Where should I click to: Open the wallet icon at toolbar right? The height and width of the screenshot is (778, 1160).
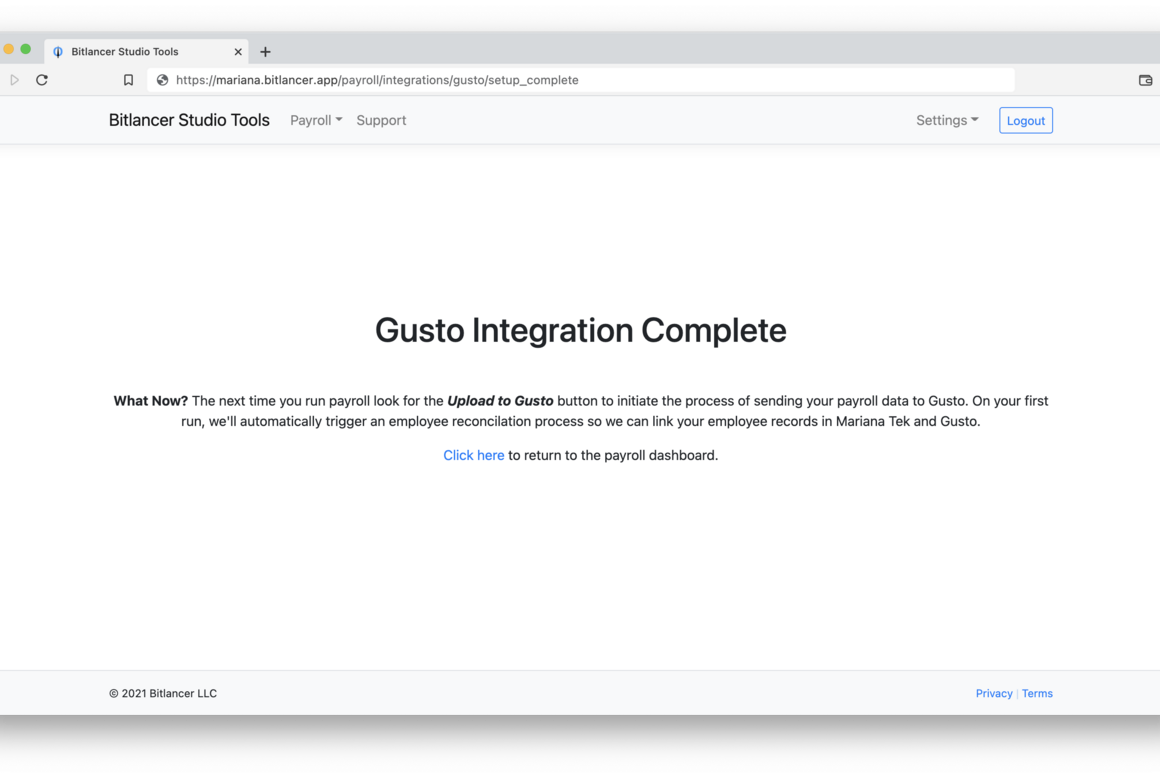[1145, 80]
